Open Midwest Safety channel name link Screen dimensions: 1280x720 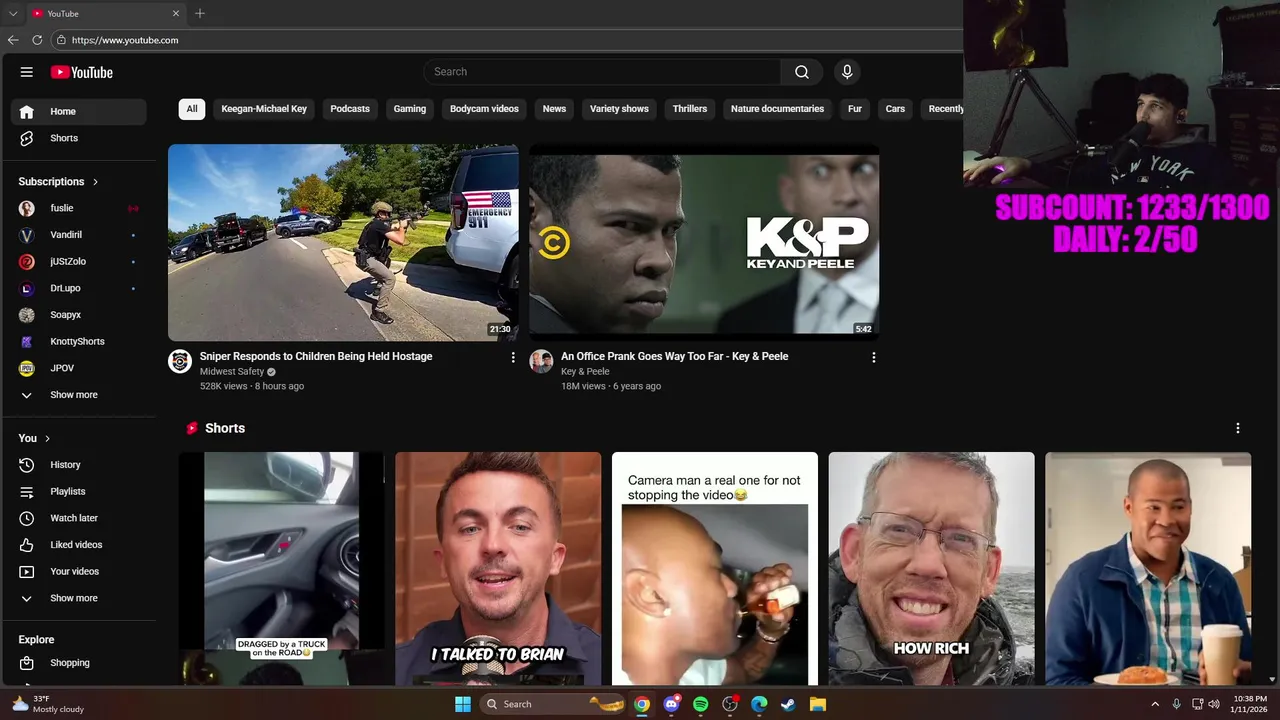click(232, 372)
